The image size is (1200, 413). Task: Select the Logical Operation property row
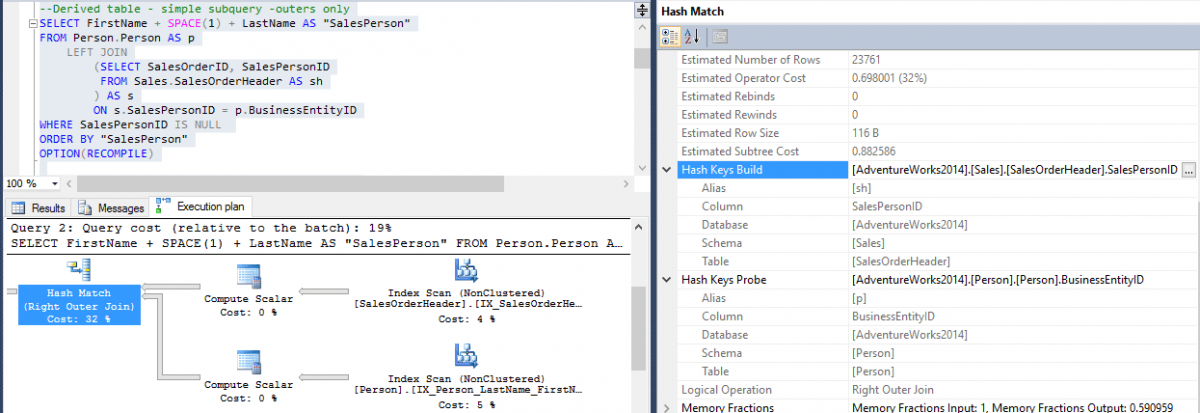coord(760,389)
